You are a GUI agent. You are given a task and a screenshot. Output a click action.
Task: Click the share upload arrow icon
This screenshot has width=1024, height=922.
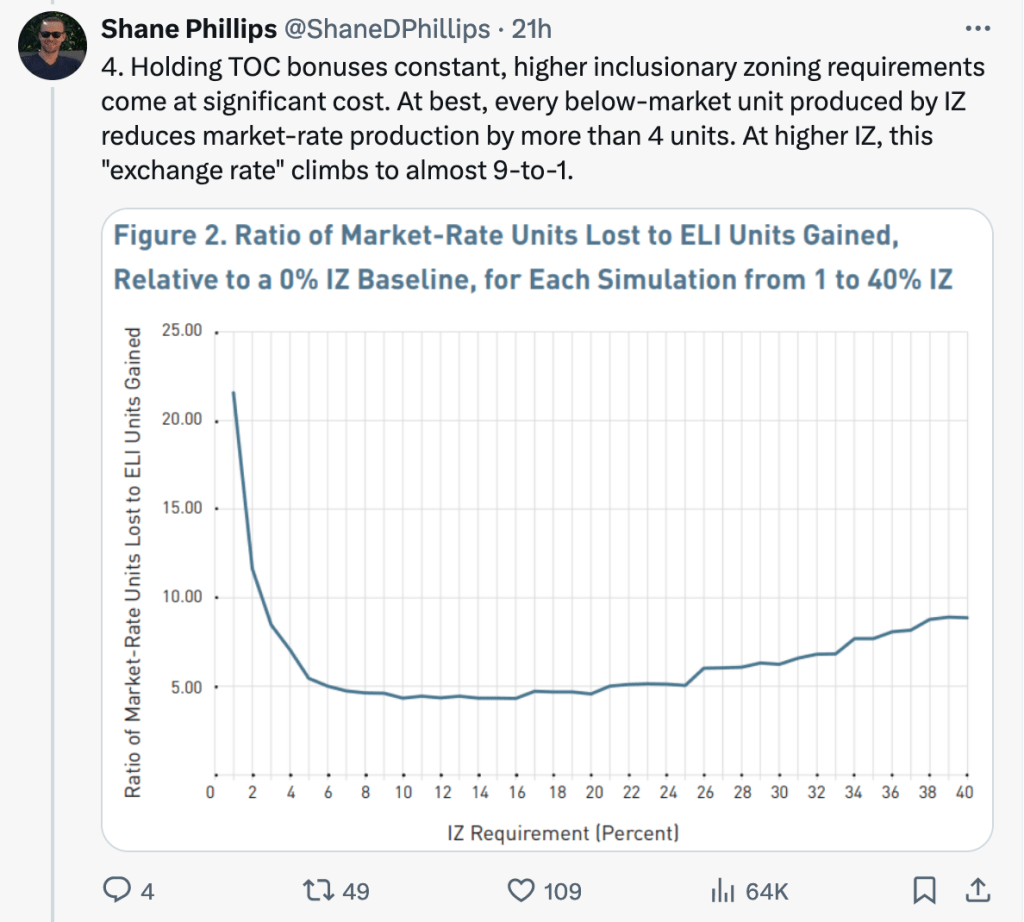pyautogui.click(x=971, y=888)
